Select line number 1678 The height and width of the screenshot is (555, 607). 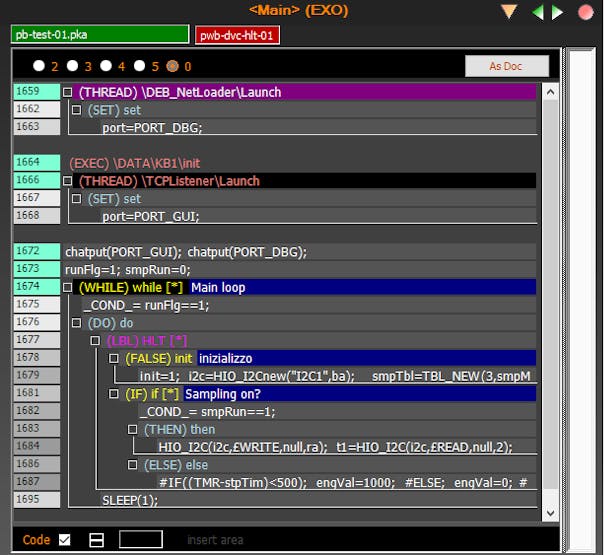tap(37, 358)
